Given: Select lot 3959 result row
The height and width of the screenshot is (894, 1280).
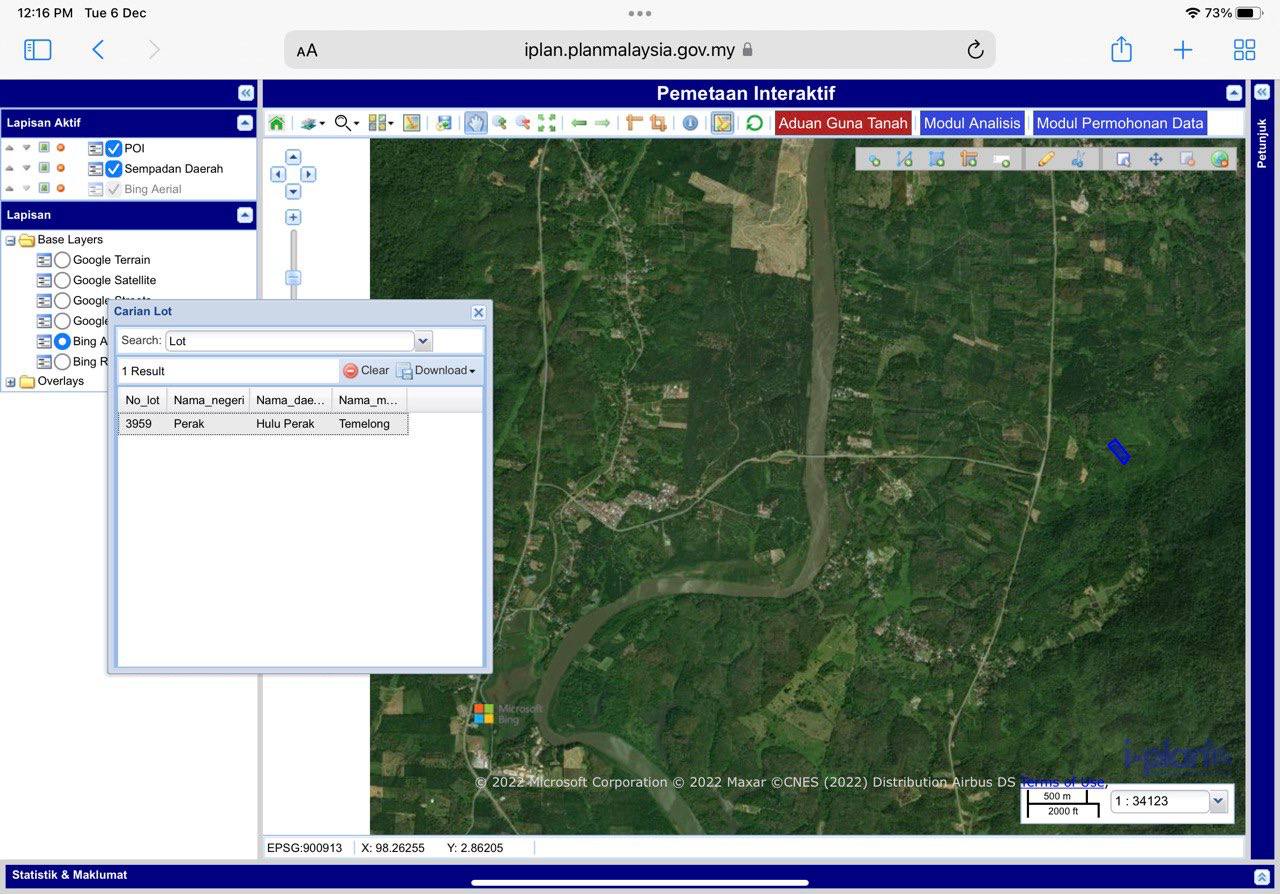Looking at the screenshot, I should pyautogui.click(x=262, y=424).
